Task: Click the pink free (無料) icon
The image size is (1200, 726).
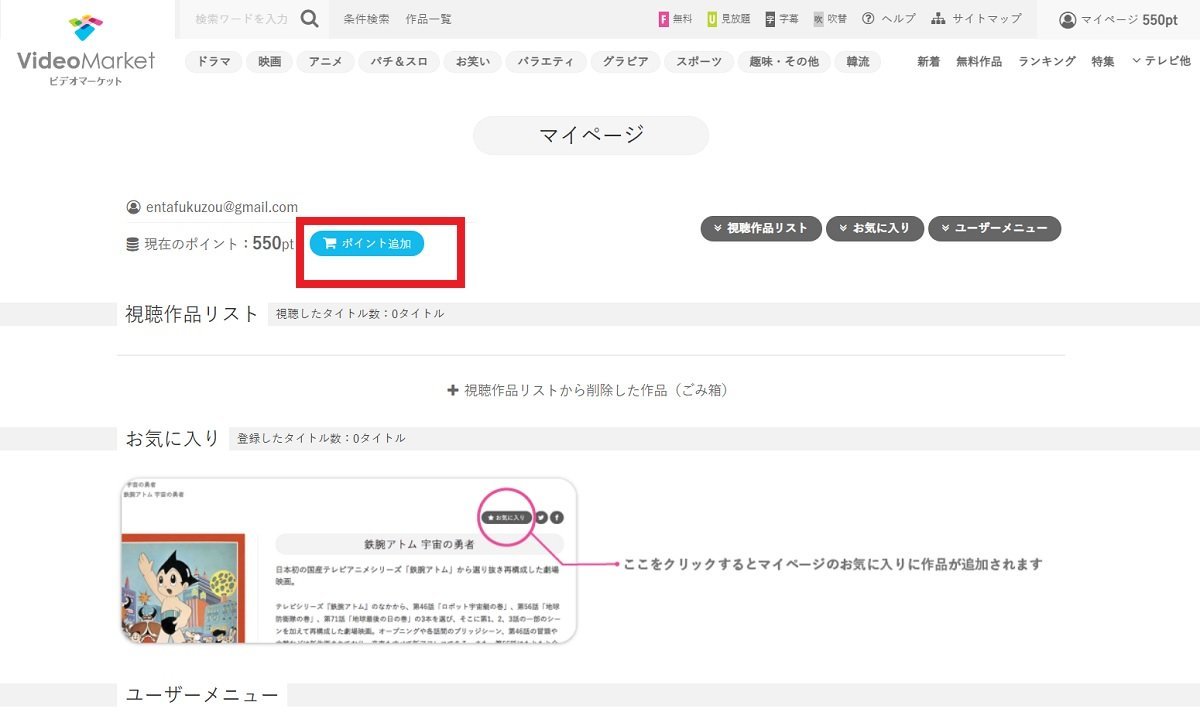Action: click(664, 19)
